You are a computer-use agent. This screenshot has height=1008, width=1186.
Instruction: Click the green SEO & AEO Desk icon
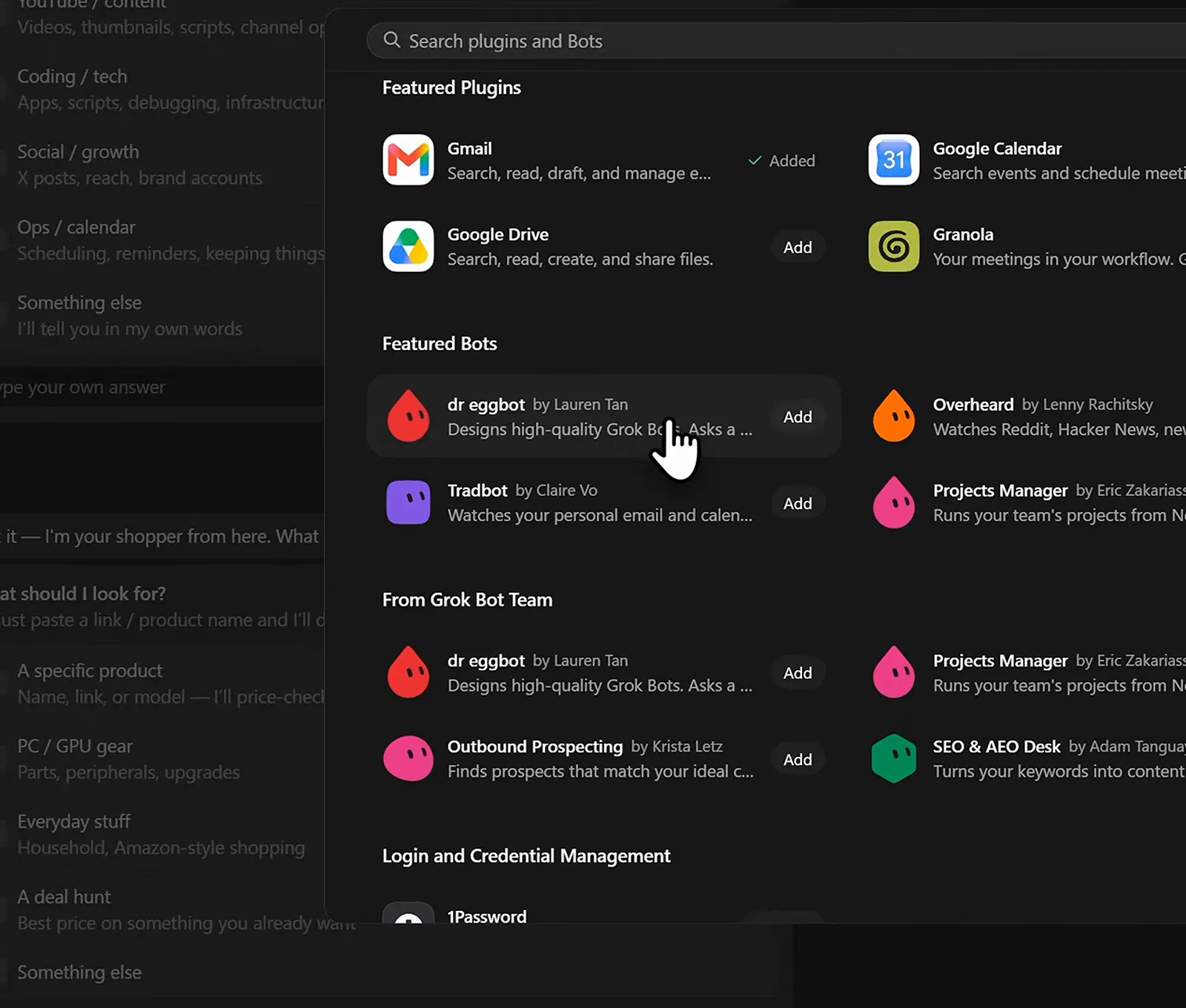(x=893, y=759)
